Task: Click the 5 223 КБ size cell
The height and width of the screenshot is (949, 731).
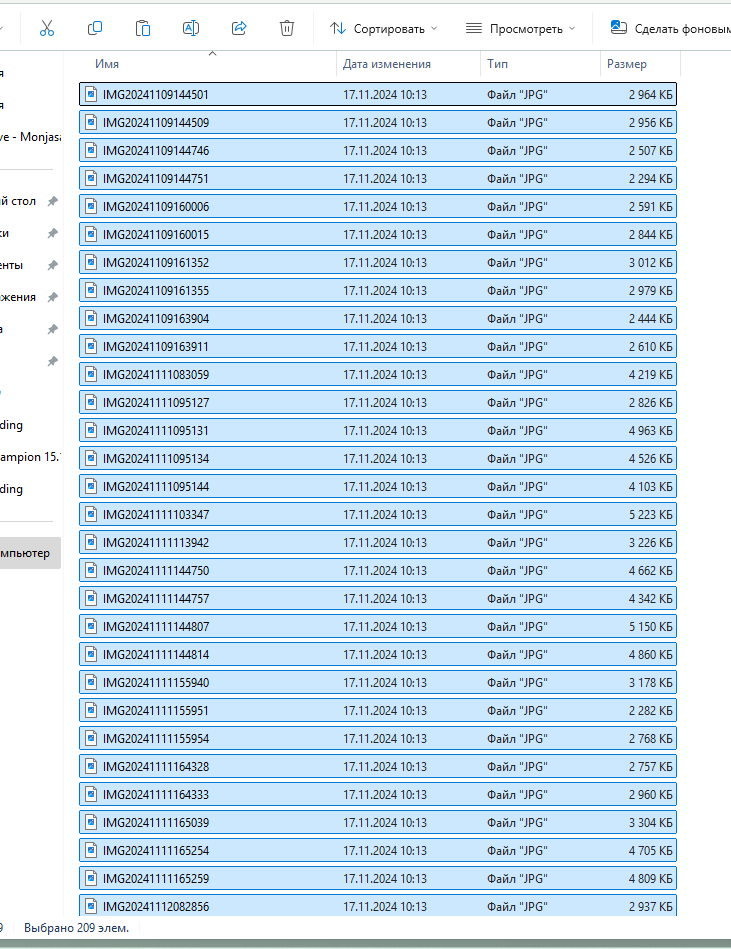Action: tap(651, 514)
